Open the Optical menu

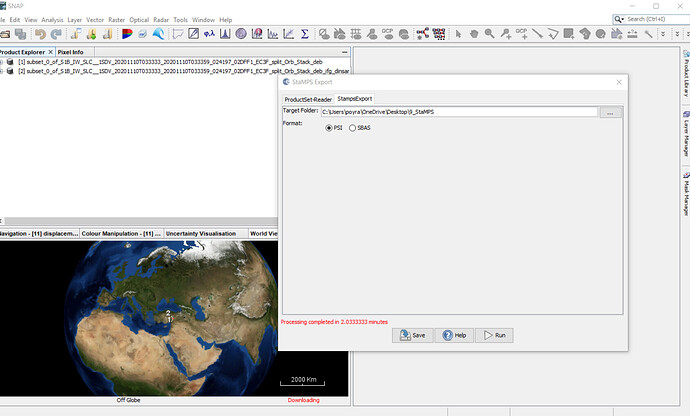coord(139,20)
